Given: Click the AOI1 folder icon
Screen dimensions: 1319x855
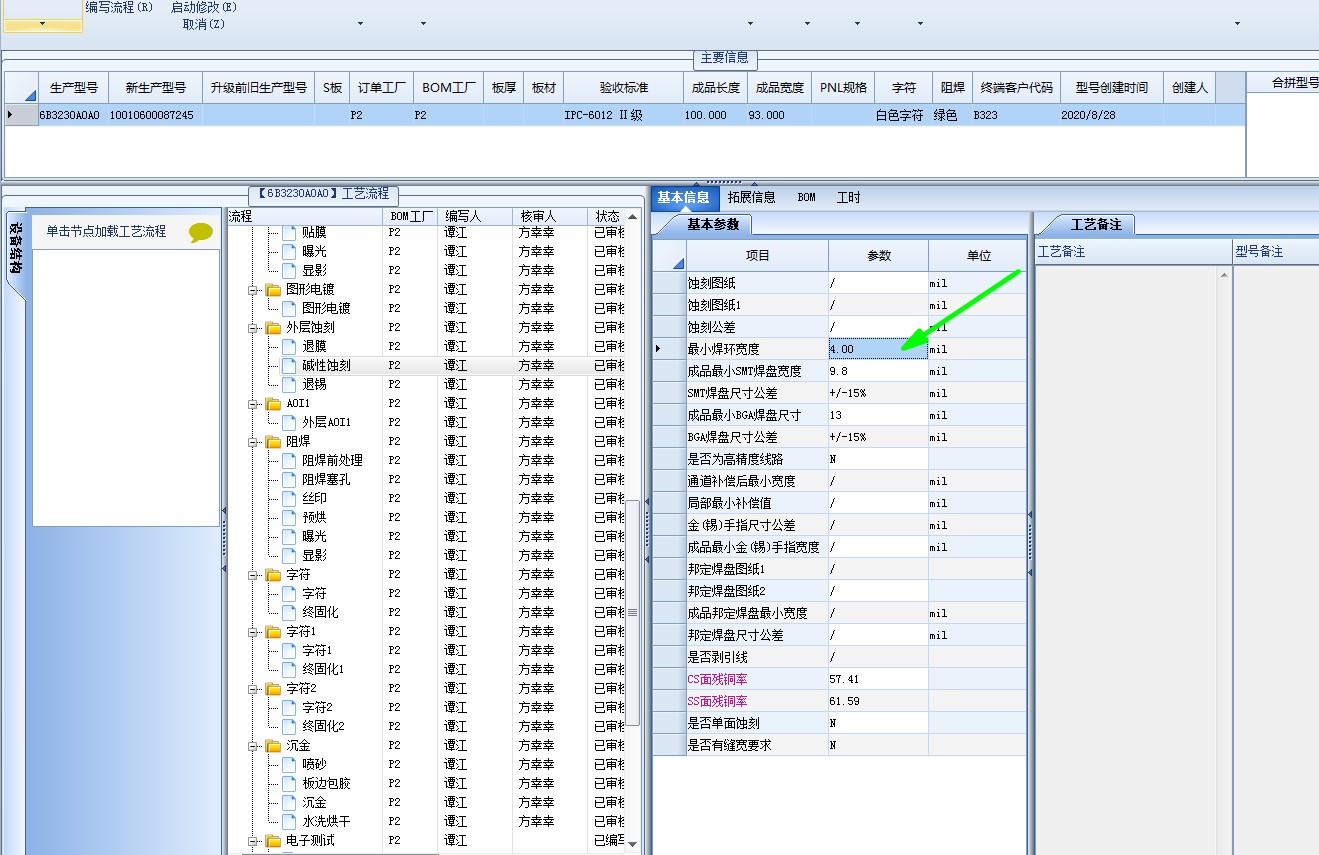Looking at the screenshot, I should click(x=273, y=404).
